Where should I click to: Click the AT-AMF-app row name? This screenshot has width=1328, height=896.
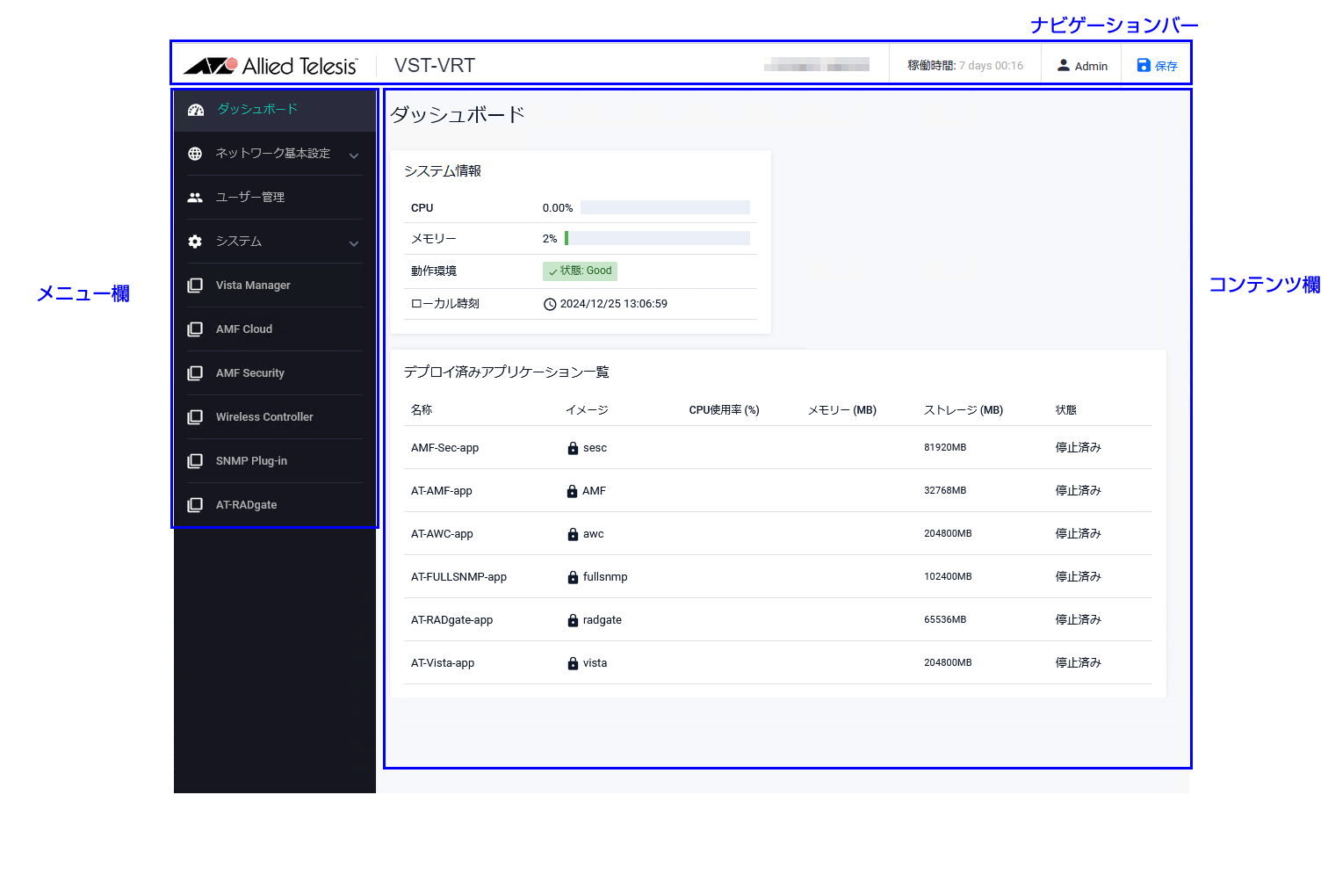tap(441, 491)
